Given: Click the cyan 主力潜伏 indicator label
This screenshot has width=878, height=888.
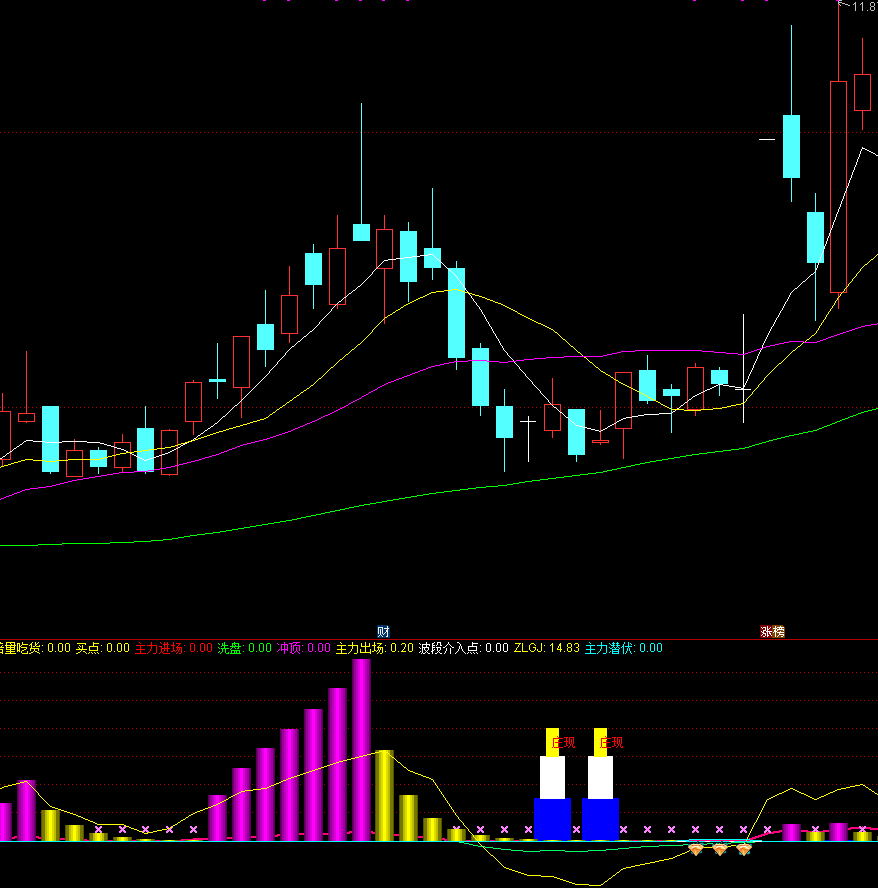Looking at the screenshot, I should [609, 648].
